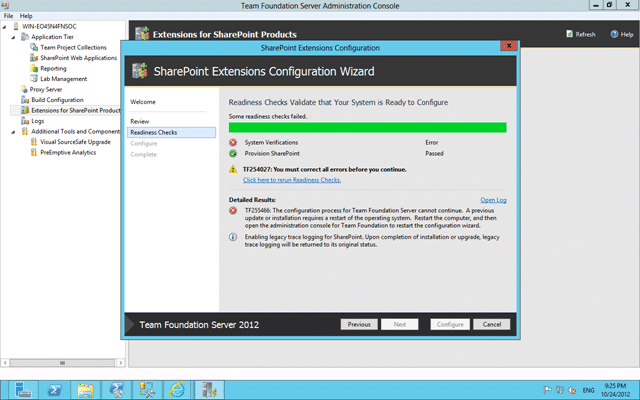Click the Configure button in wizard footer
The height and width of the screenshot is (400, 640).
point(450,324)
